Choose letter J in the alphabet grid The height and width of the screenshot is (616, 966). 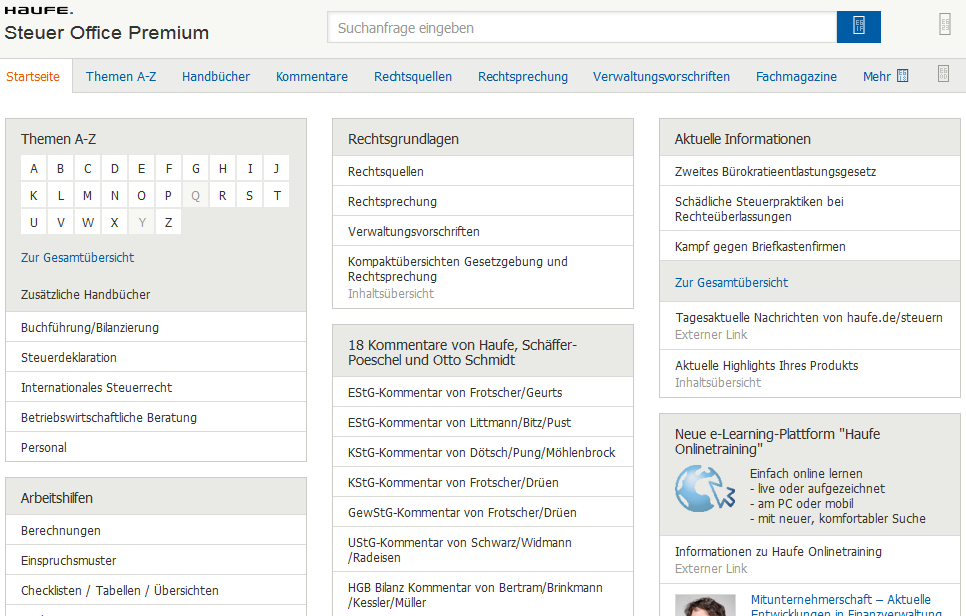(x=277, y=168)
